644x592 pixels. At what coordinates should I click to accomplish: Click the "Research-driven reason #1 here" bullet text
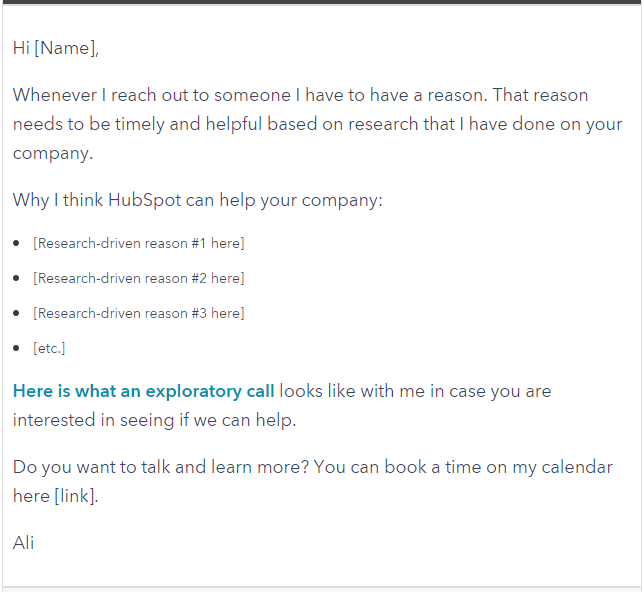[138, 243]
